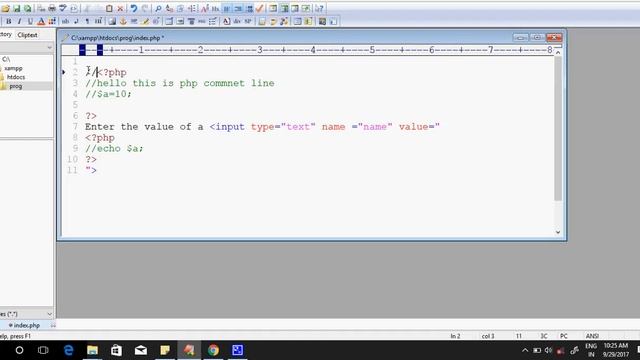This screenshot has height=360, width=640.
Task: Click the editor scrollbar down arrow
Action: [x=558, y=232]
